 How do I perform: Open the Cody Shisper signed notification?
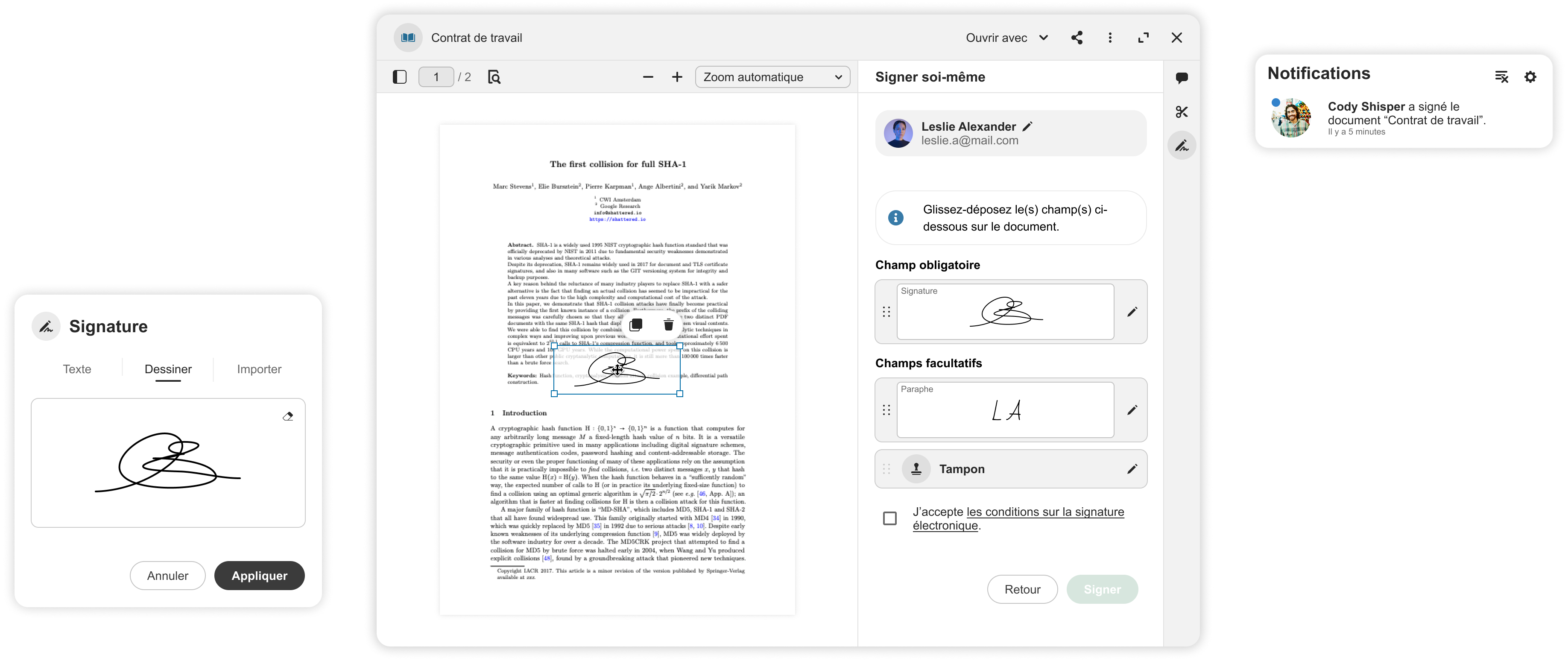click(1404, 118)
